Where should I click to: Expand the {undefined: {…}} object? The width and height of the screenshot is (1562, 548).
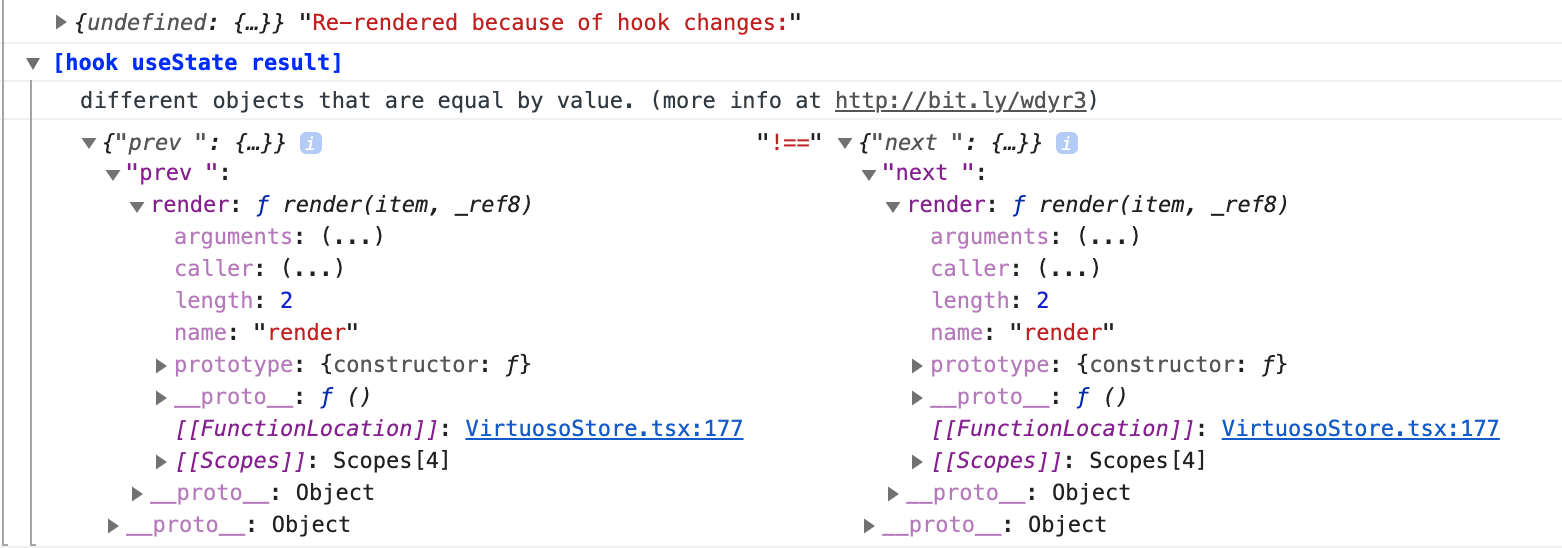[63, 22]
